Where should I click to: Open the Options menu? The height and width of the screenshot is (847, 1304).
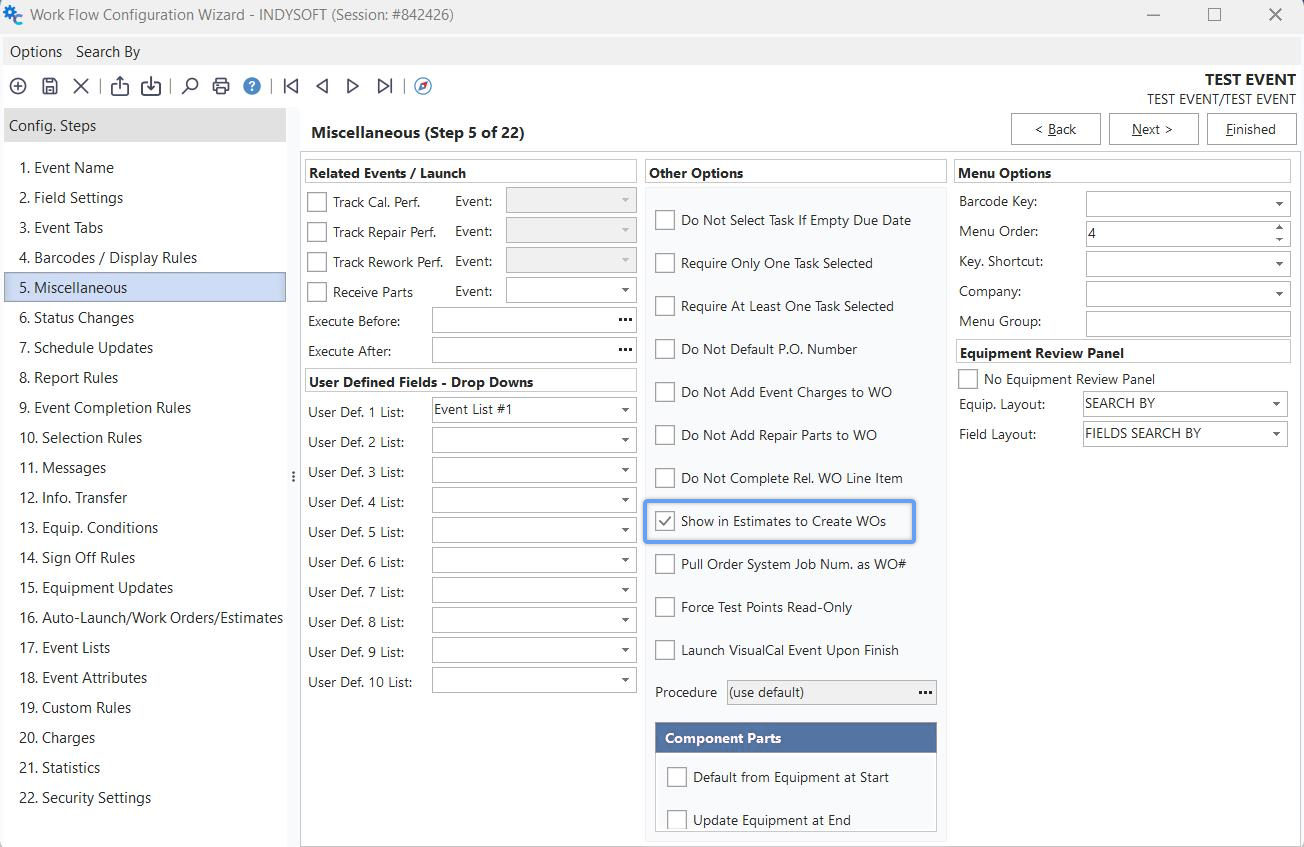tap(36, 52)
